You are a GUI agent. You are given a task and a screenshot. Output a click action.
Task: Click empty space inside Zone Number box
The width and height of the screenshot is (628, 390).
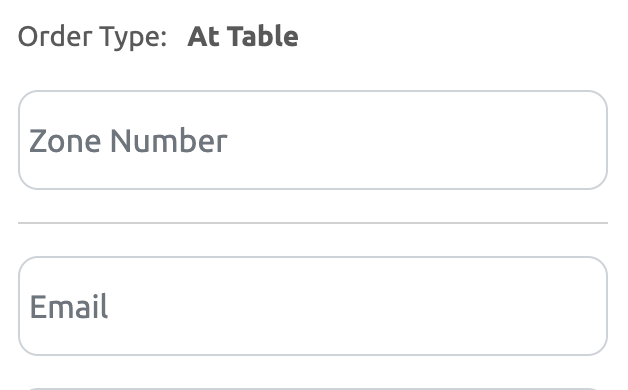tap(417, 140)
